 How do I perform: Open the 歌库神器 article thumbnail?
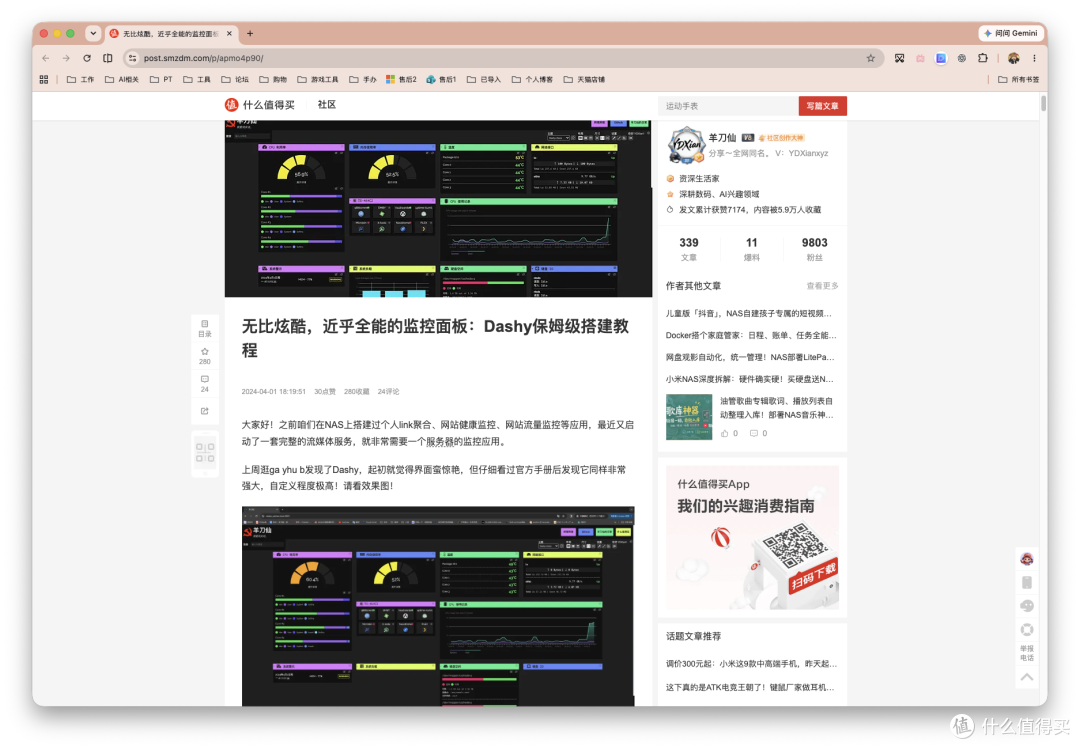click(689, 417)
